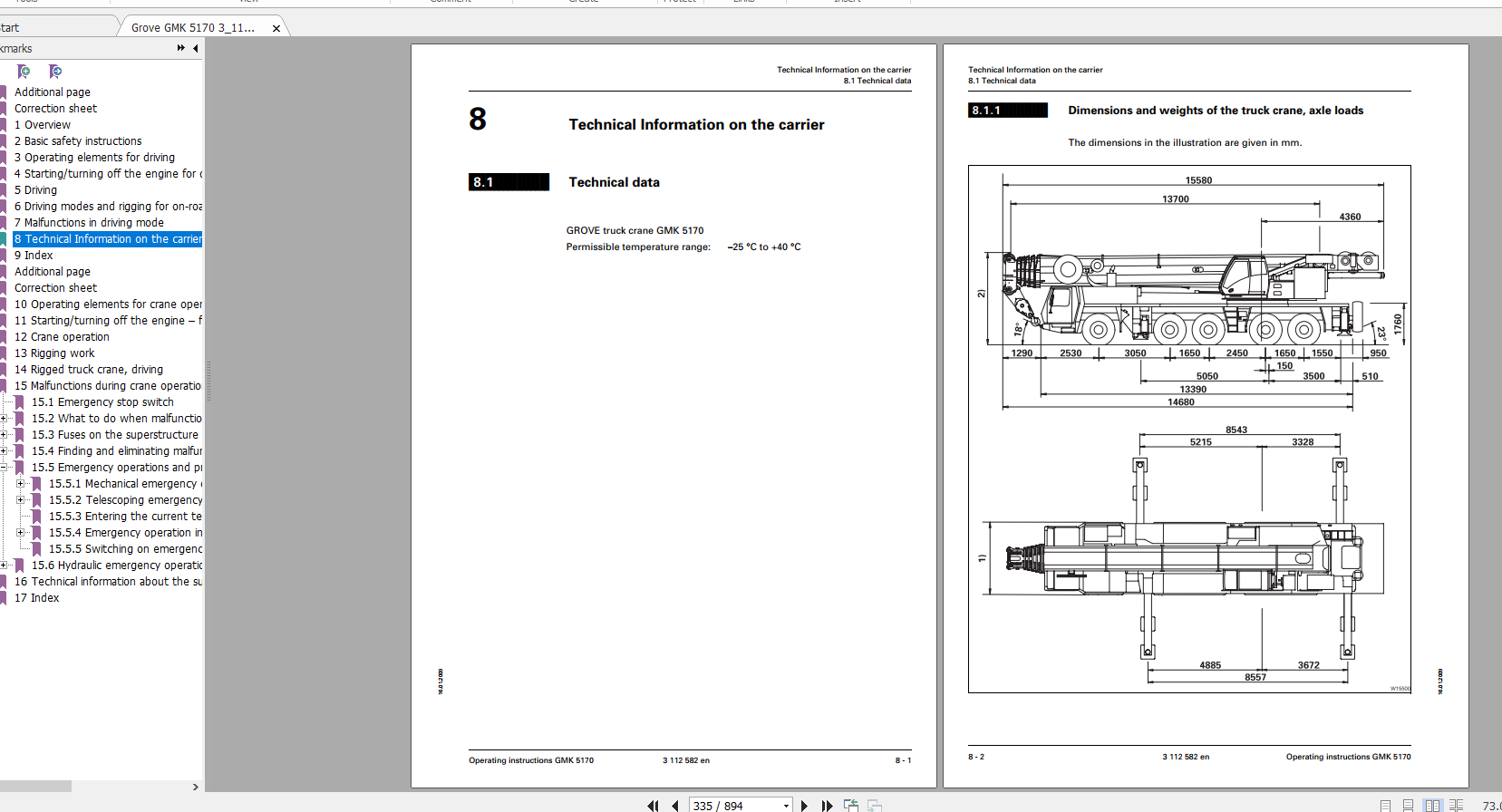Click the add new bookmark icon
The height and width of the screenshot is (812, 1502).
coord(24,72)
